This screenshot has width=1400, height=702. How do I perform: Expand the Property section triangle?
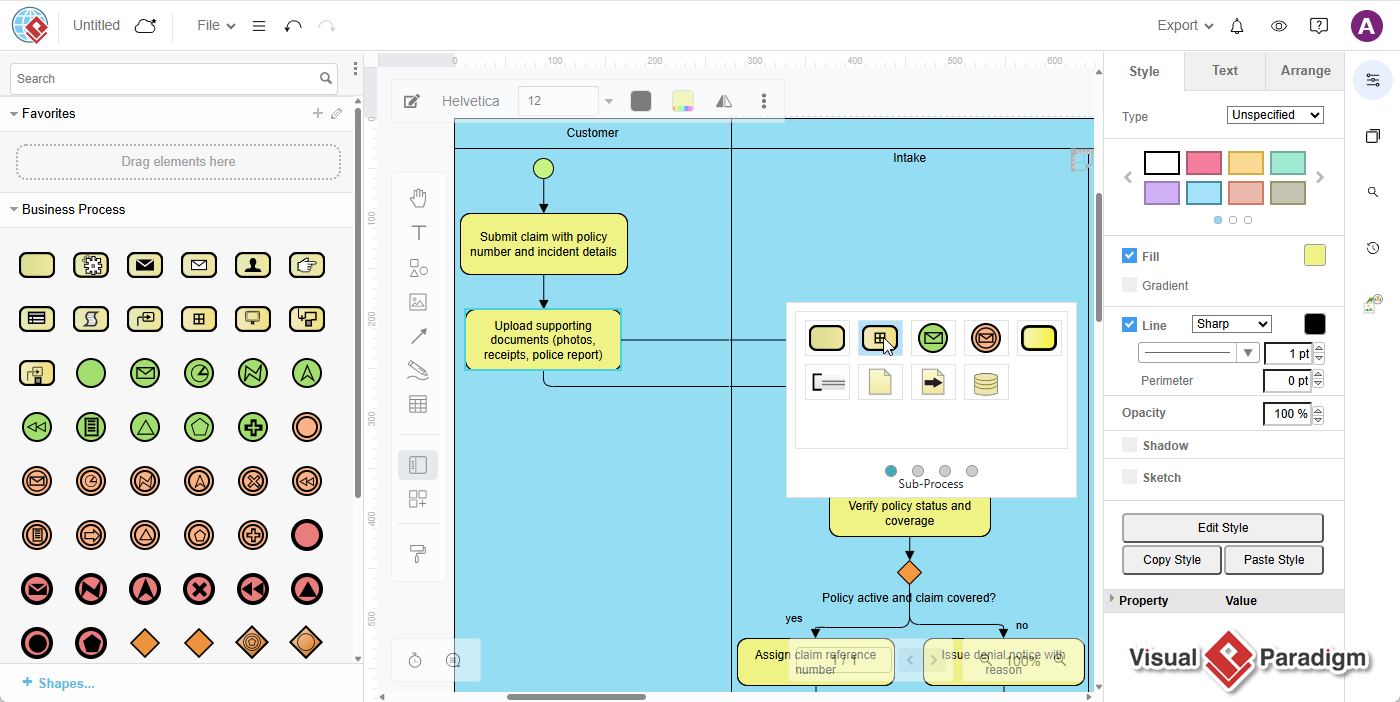pos(1112,600)
